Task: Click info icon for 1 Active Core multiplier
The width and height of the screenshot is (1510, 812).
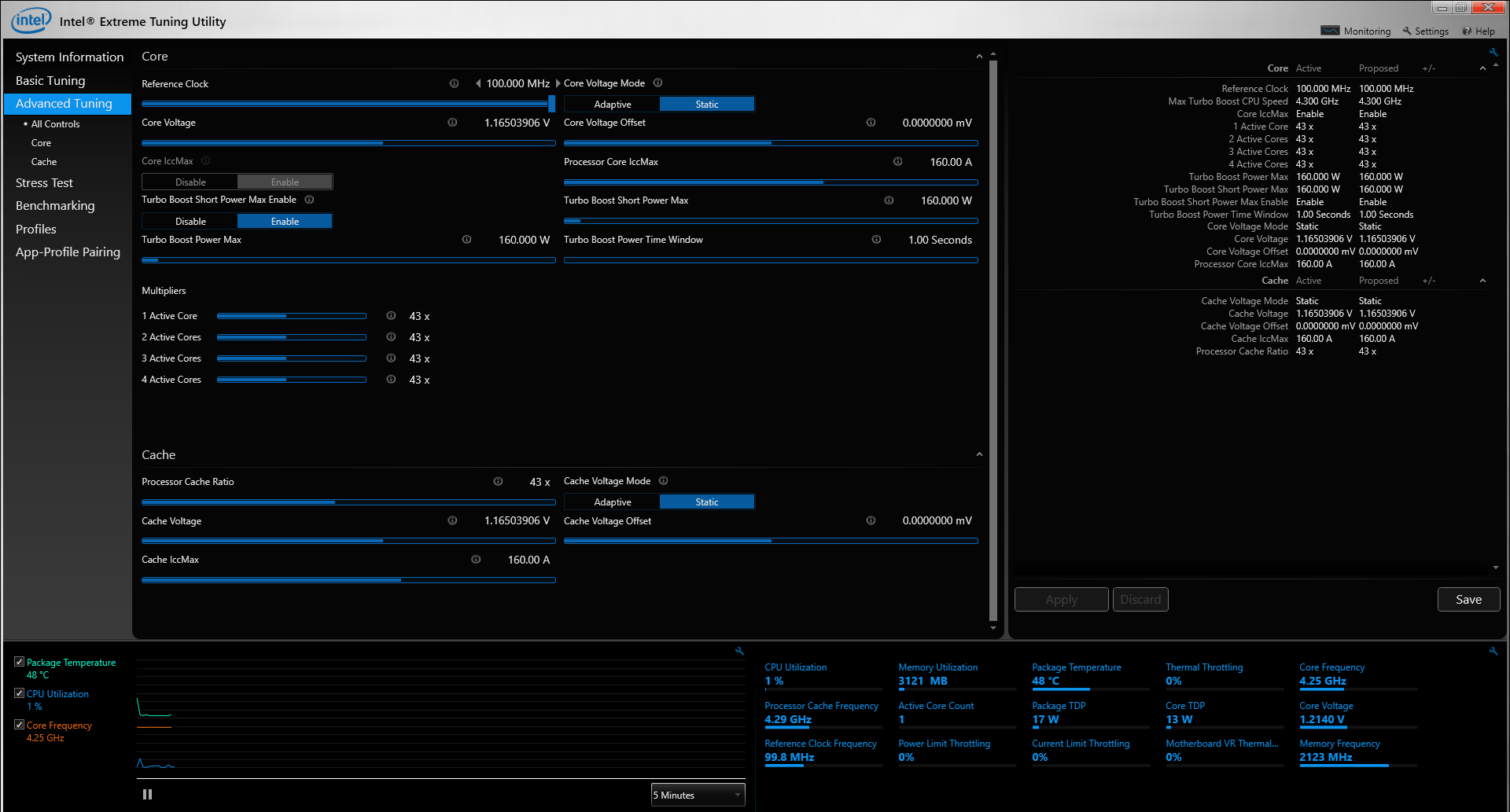Action: pos(391,316)
